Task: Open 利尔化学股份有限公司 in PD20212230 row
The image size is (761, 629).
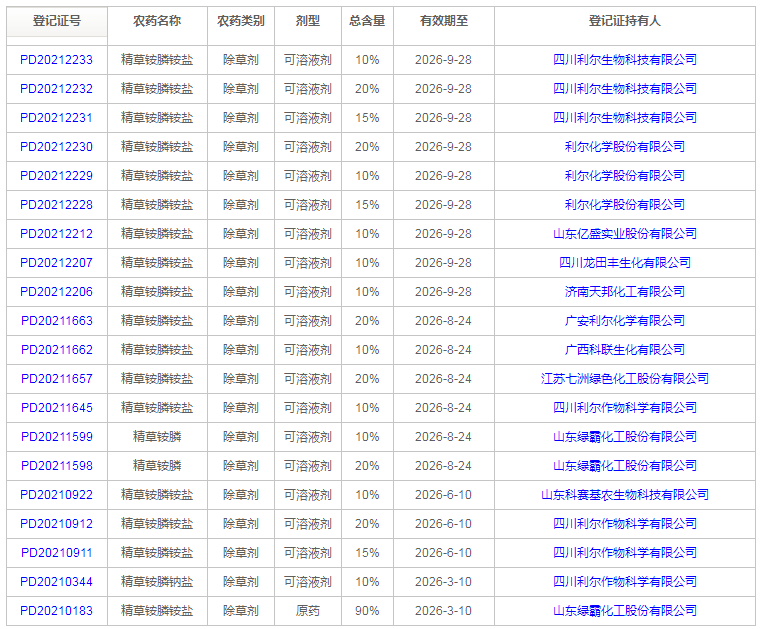Action: (x=625, y=147)
